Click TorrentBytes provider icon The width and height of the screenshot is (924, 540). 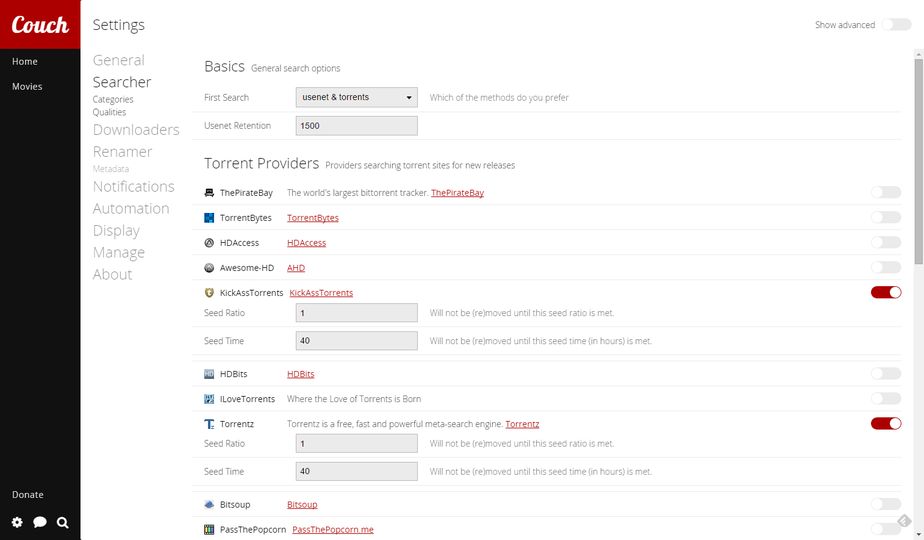tap(209, 218)
